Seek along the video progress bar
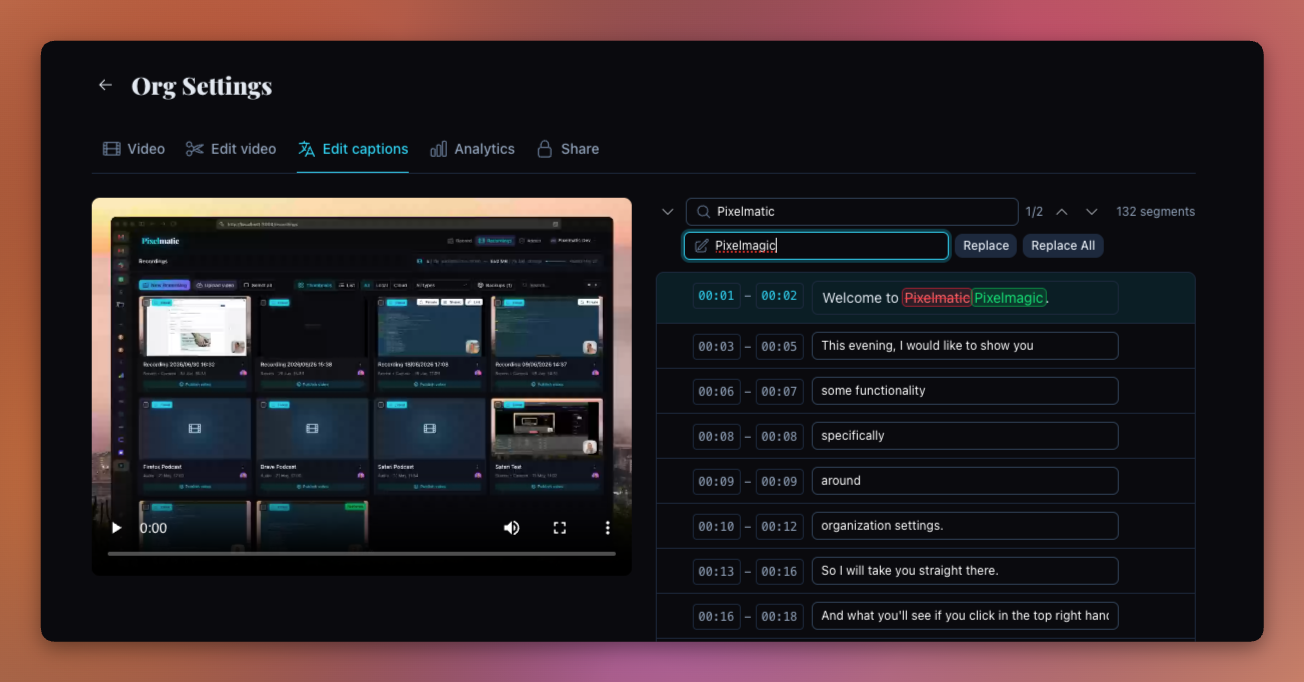The image size is (1304, 682). 362,553
